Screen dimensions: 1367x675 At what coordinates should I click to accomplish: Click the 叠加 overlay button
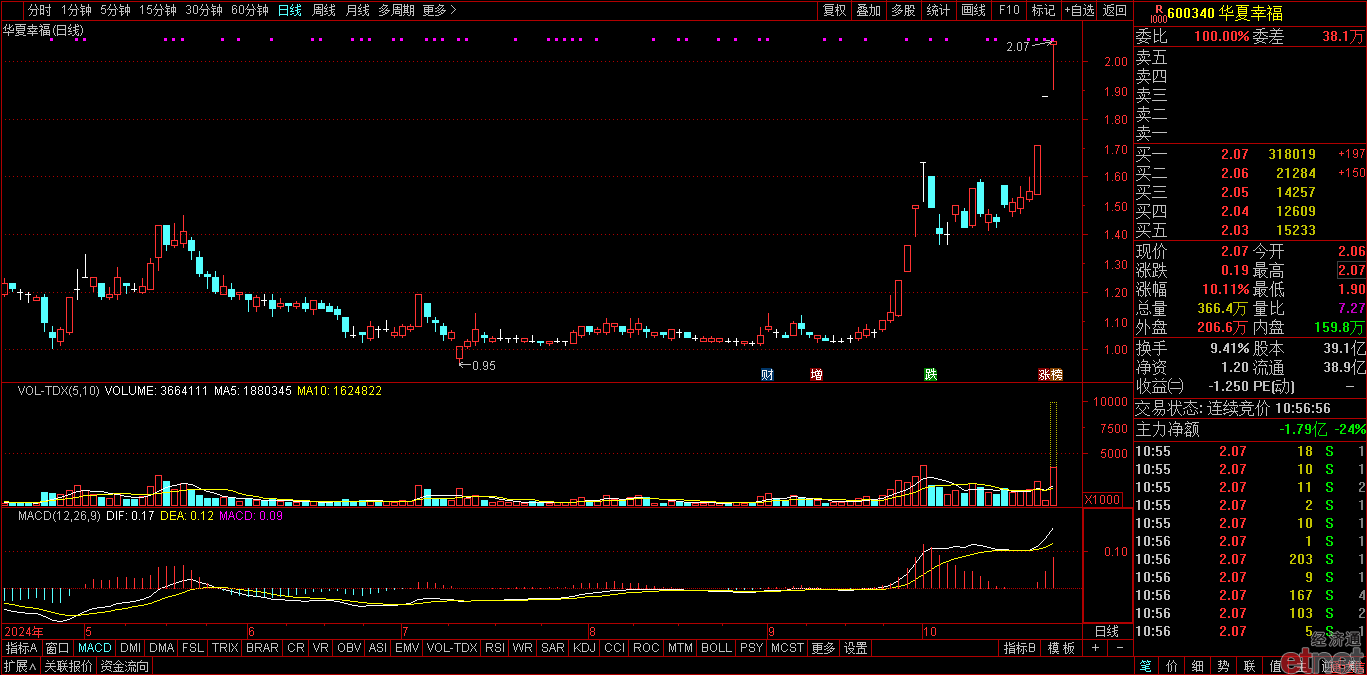coord(869,10)
